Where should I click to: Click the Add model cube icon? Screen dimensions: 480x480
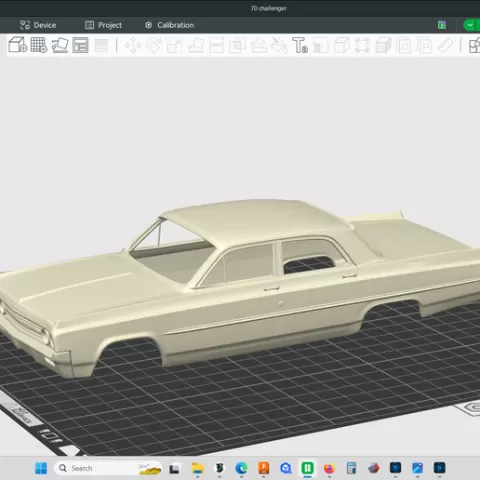(17, 45)
